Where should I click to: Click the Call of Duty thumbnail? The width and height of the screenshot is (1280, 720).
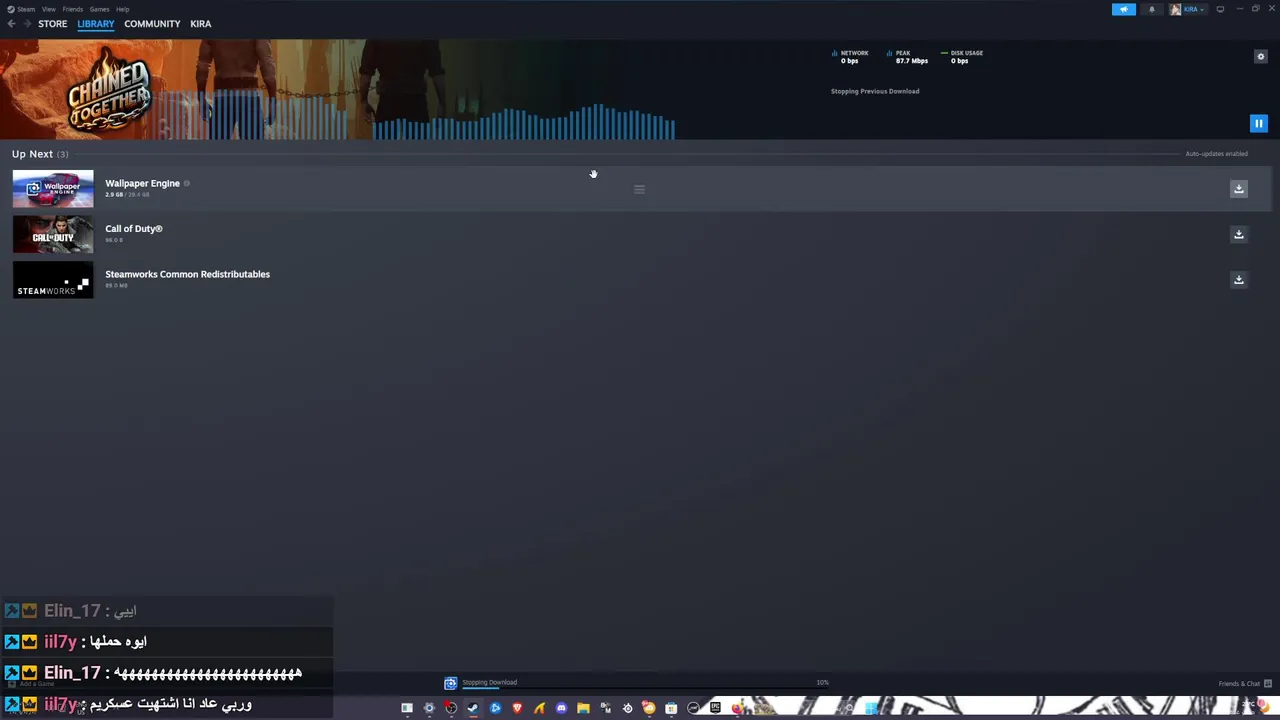[x=53, y=234]
